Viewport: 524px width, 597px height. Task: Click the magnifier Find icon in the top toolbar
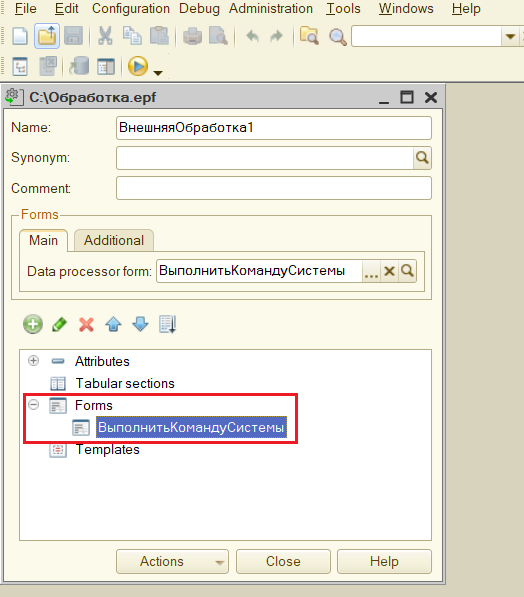click(337, 37)
